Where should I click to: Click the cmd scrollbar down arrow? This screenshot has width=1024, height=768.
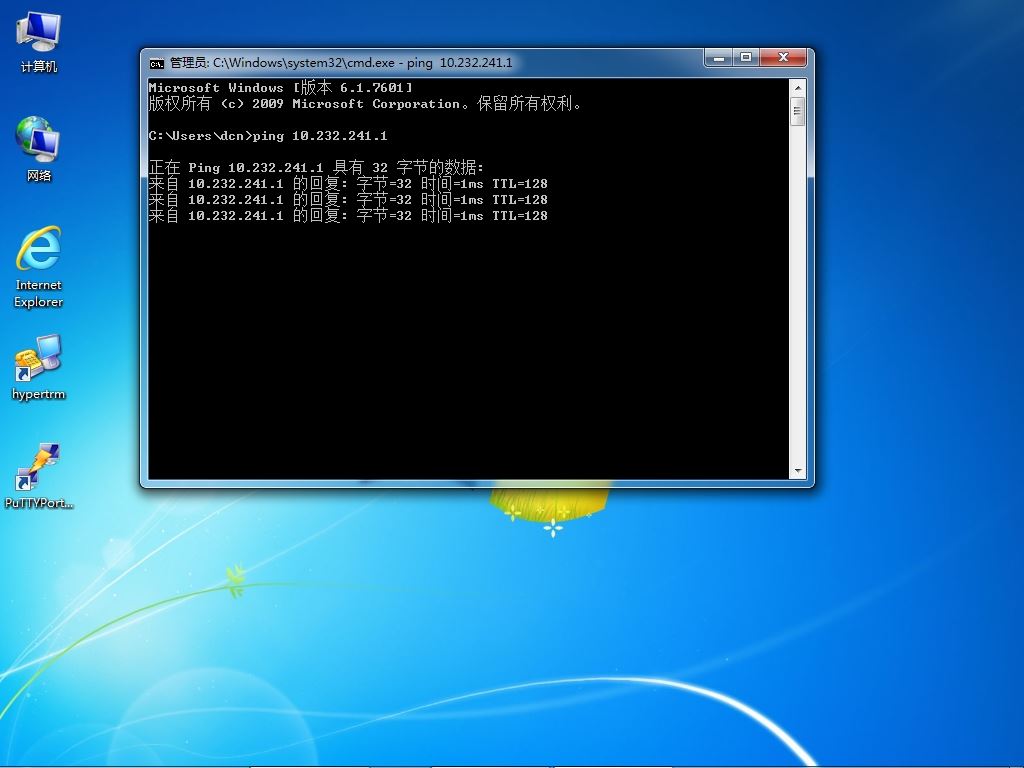point(797,470)
